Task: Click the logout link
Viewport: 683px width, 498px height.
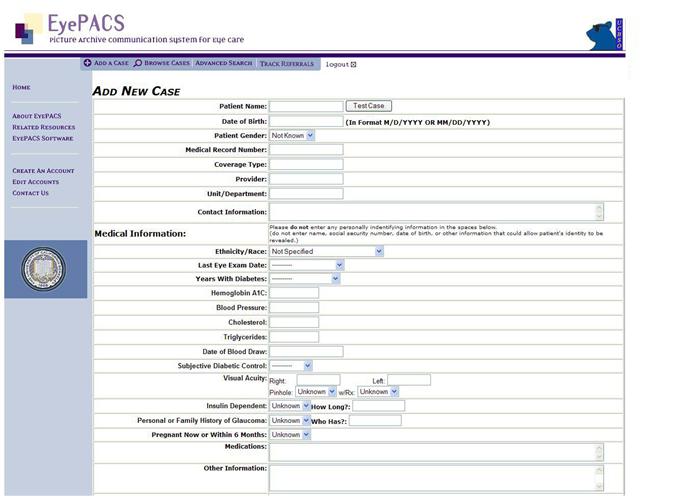Action: pos(337,64)
